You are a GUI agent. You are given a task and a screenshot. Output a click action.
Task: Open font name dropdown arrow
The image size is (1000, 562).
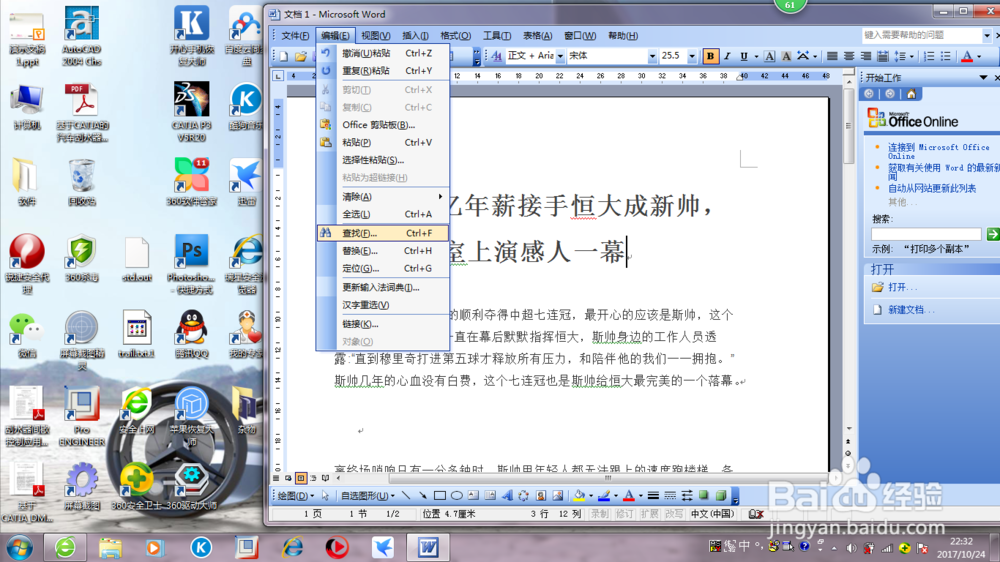click(x=652, y=56)
